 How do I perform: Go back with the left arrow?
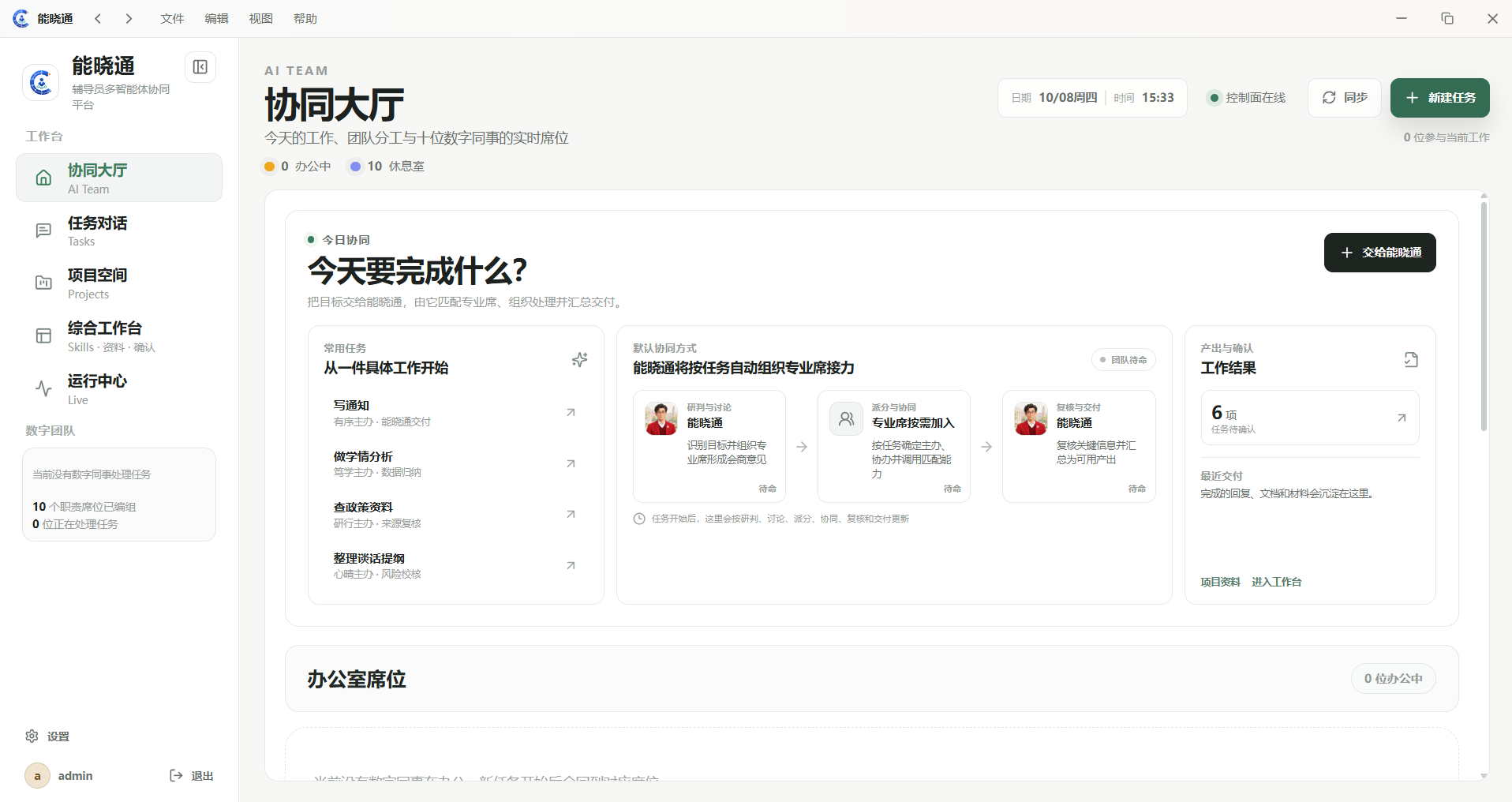(98, 18)
